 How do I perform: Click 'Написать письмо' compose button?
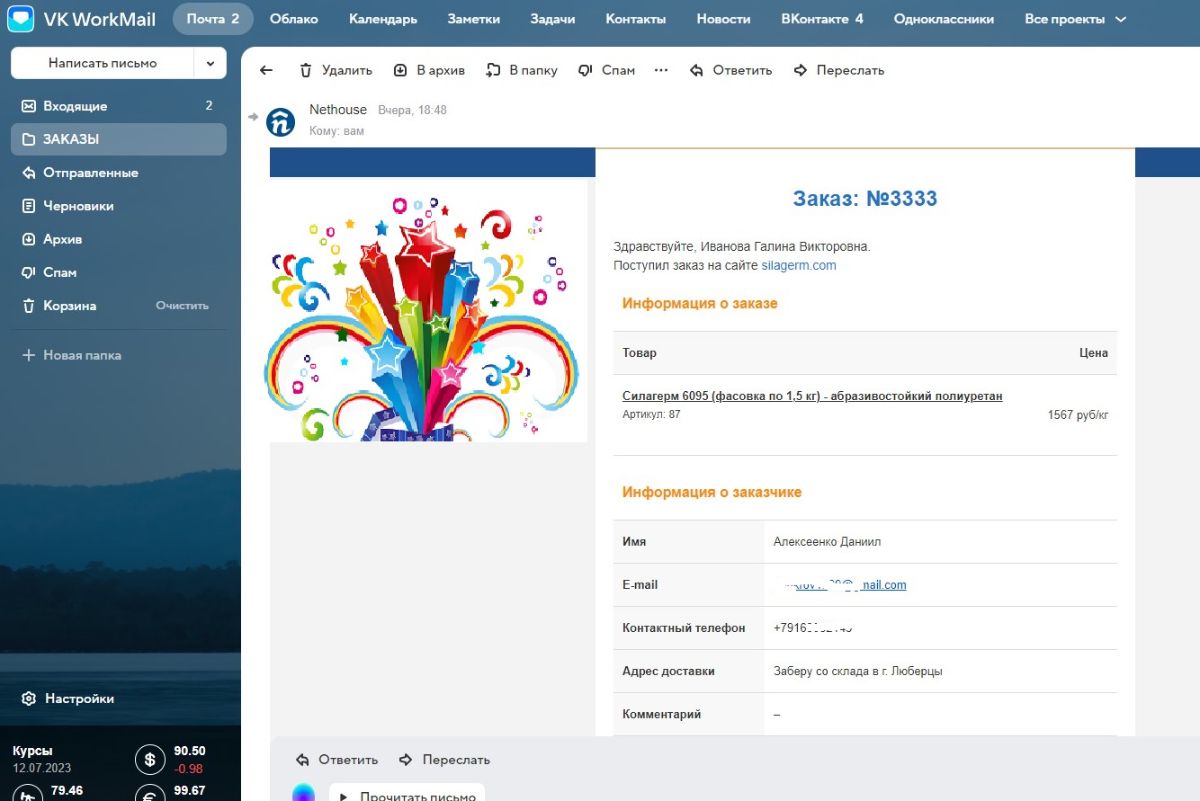pyautogui.click(x=102, y=63)
